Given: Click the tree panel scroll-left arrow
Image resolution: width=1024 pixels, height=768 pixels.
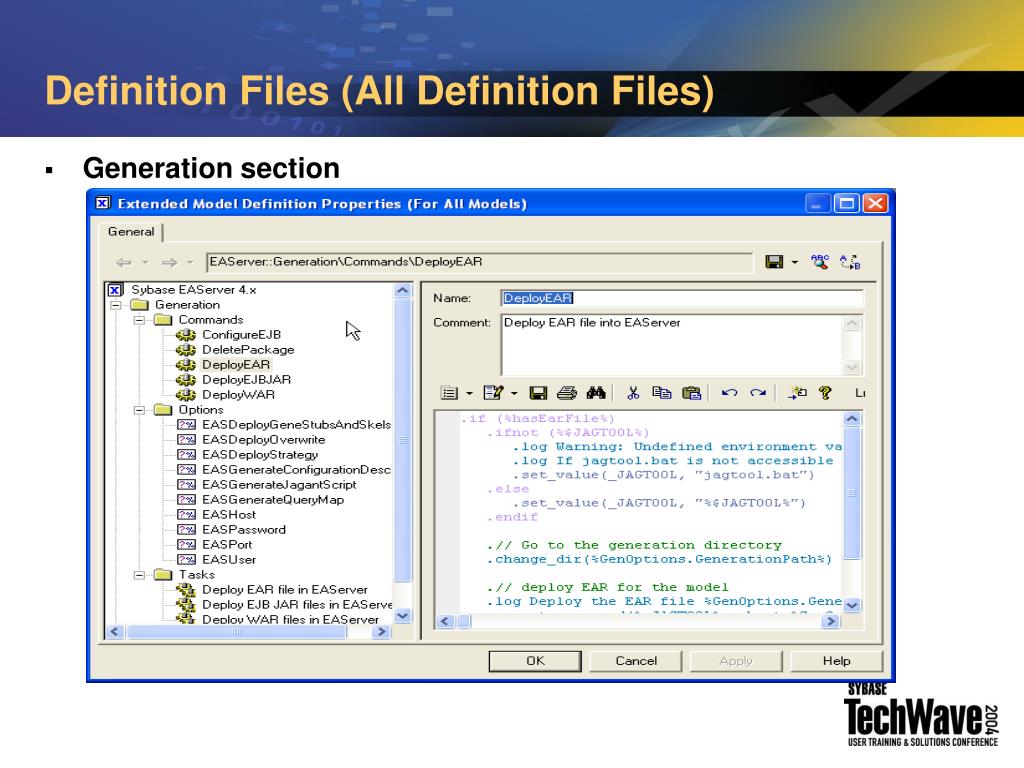Looking at the screenshot, I should click(115, 632).
